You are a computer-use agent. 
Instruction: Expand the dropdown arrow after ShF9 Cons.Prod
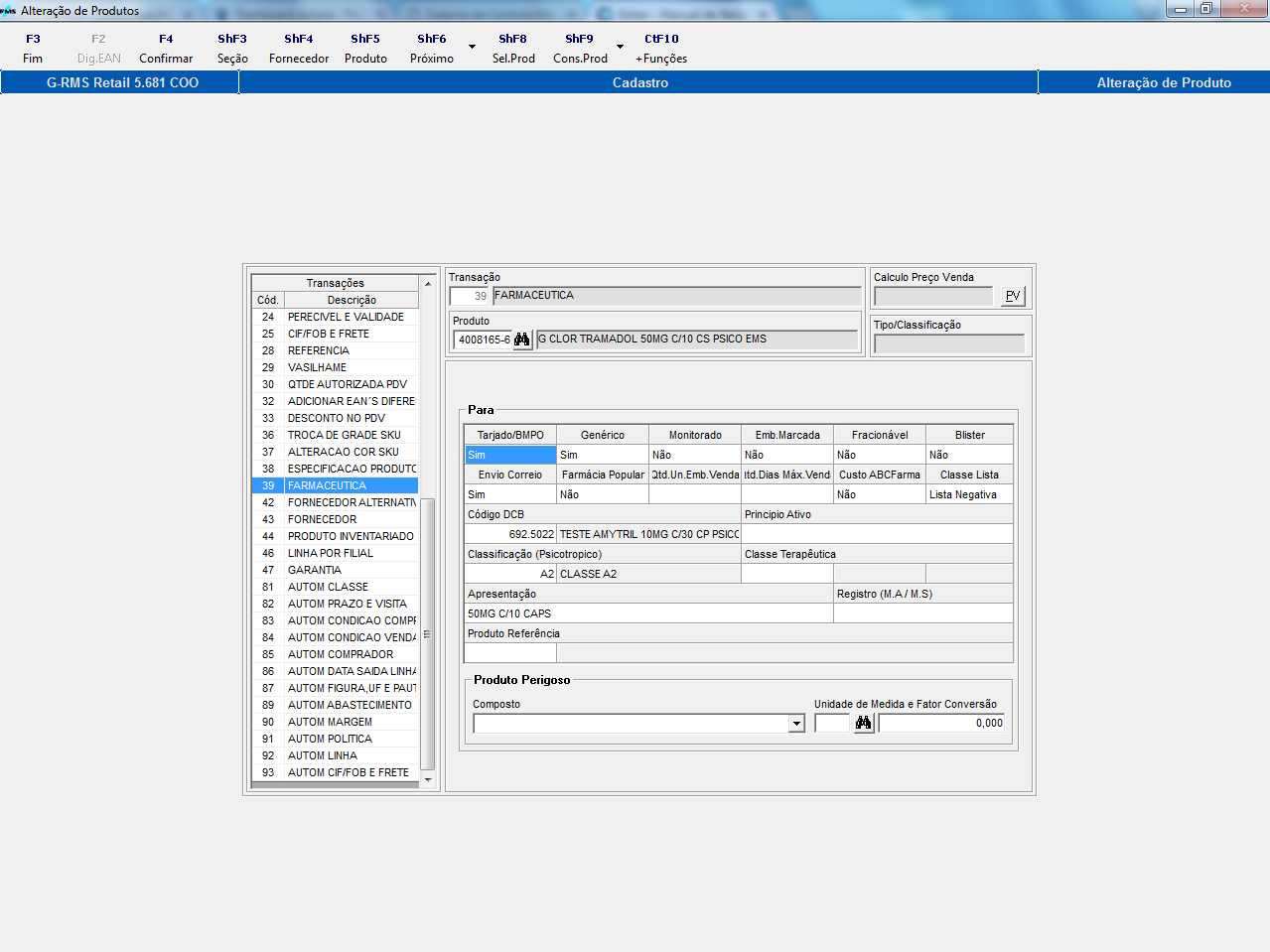[620, 47]
